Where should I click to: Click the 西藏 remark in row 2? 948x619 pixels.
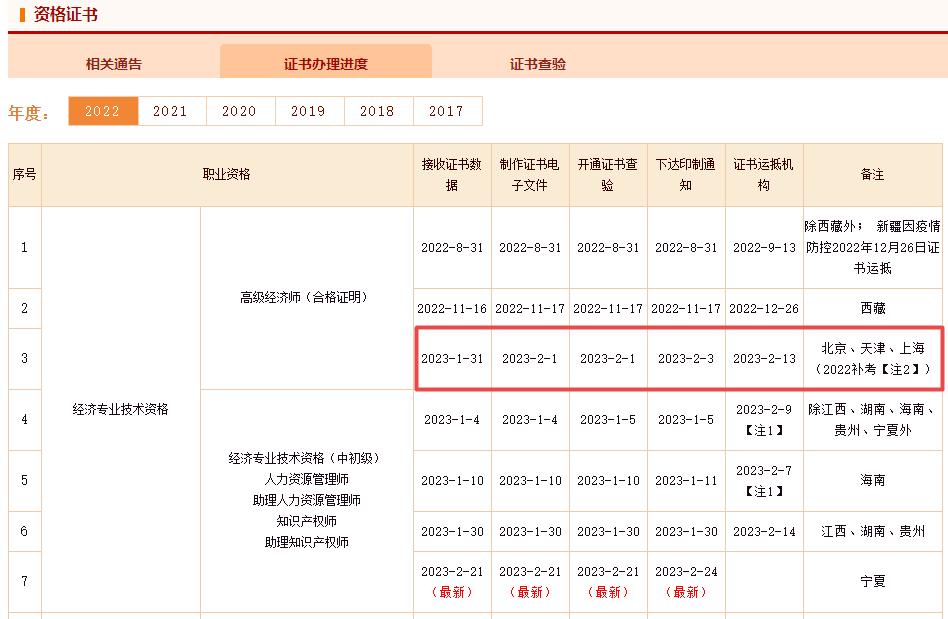[x=872, y=308]
